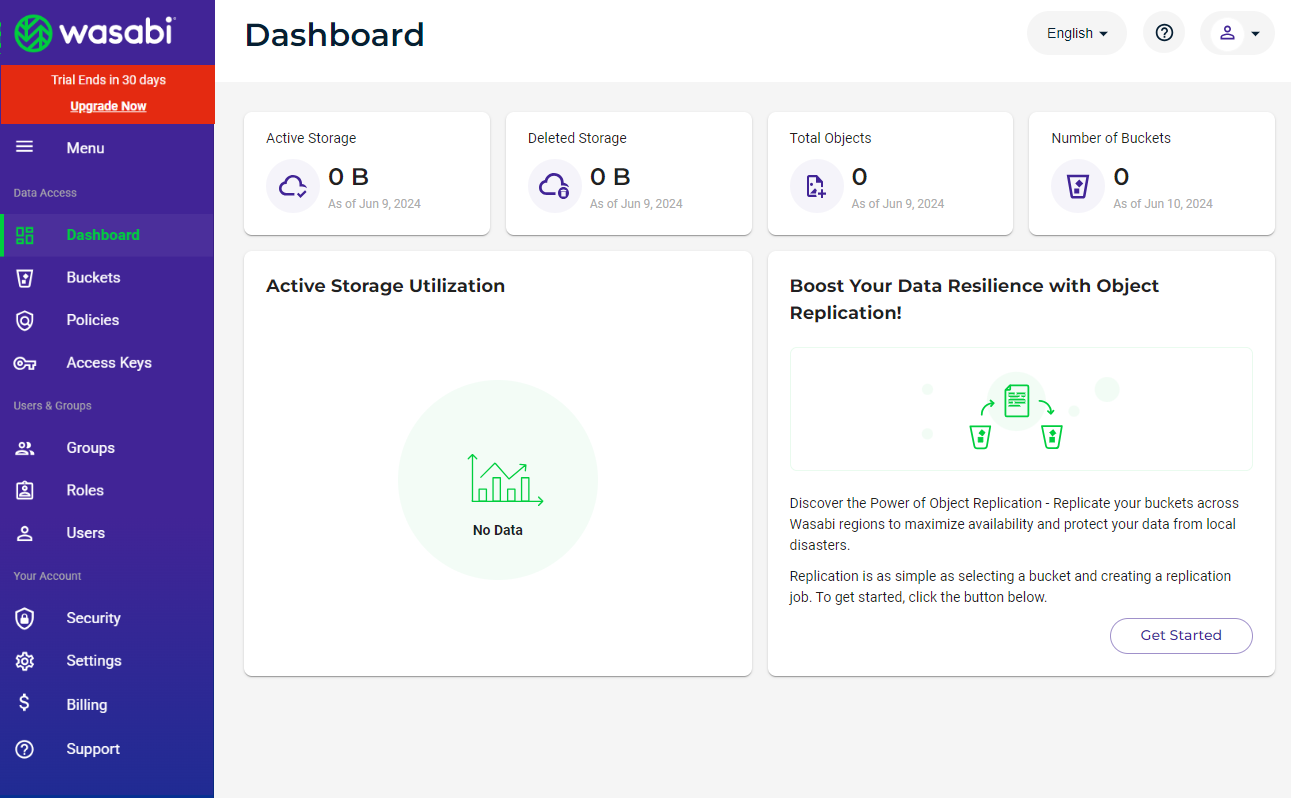Open help via the top-right question mark icon
1291x798 pixels.
[x=1164, y=33]
